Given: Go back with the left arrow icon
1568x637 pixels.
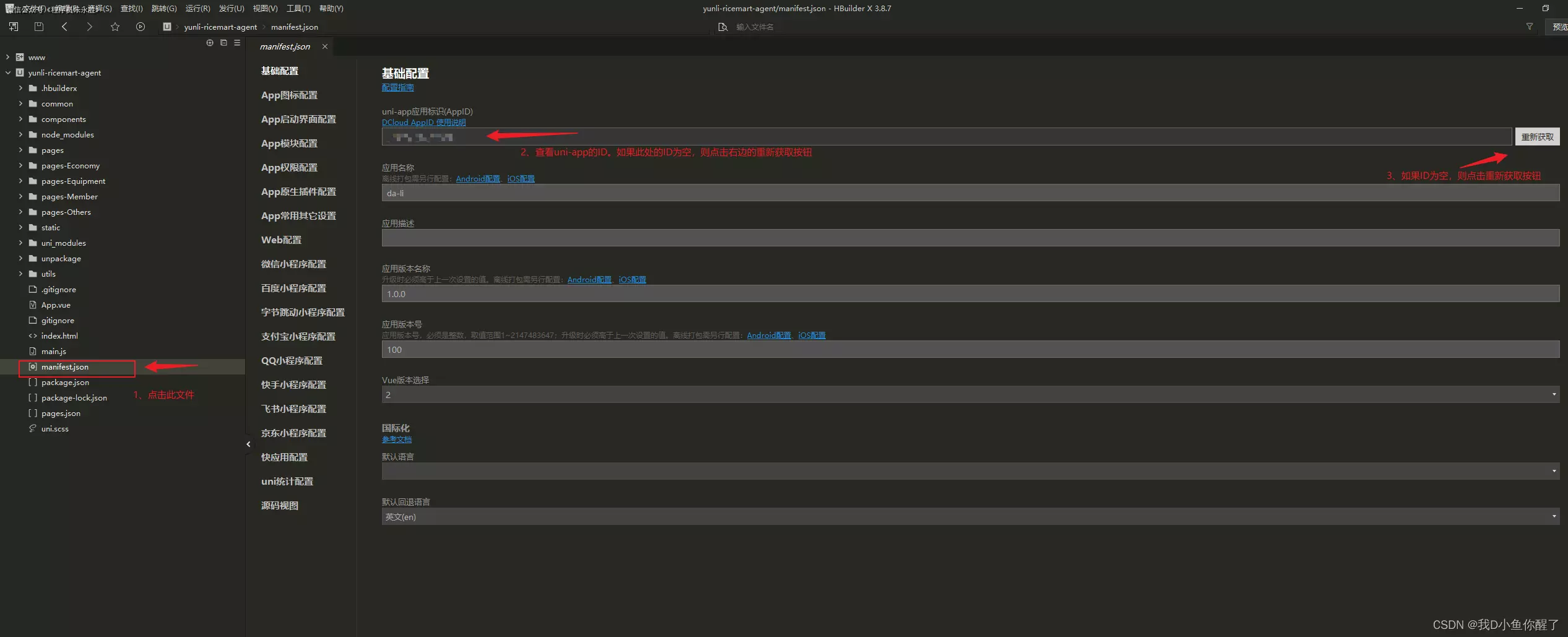Looking at the screenshot, I should coord(65,27).
